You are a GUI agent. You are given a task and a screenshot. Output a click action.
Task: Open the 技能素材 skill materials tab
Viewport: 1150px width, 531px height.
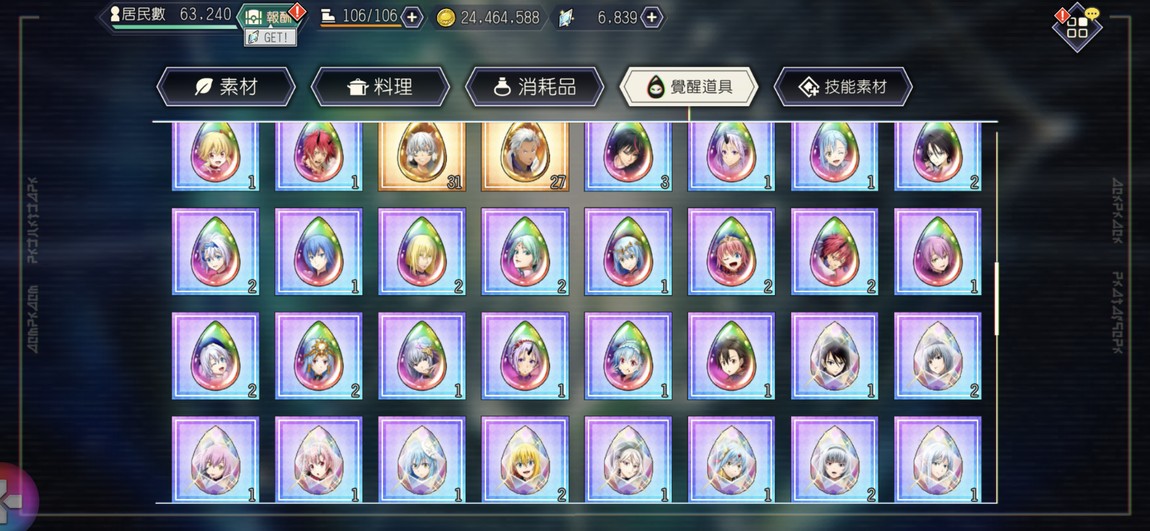point(843,87)
